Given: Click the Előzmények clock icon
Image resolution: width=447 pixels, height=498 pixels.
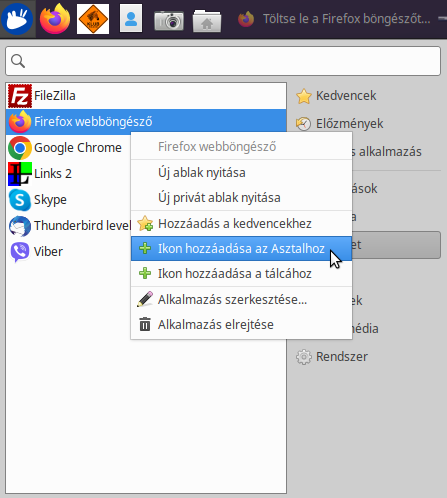Looking at the screenshot, I should click(x=304, y=124).
